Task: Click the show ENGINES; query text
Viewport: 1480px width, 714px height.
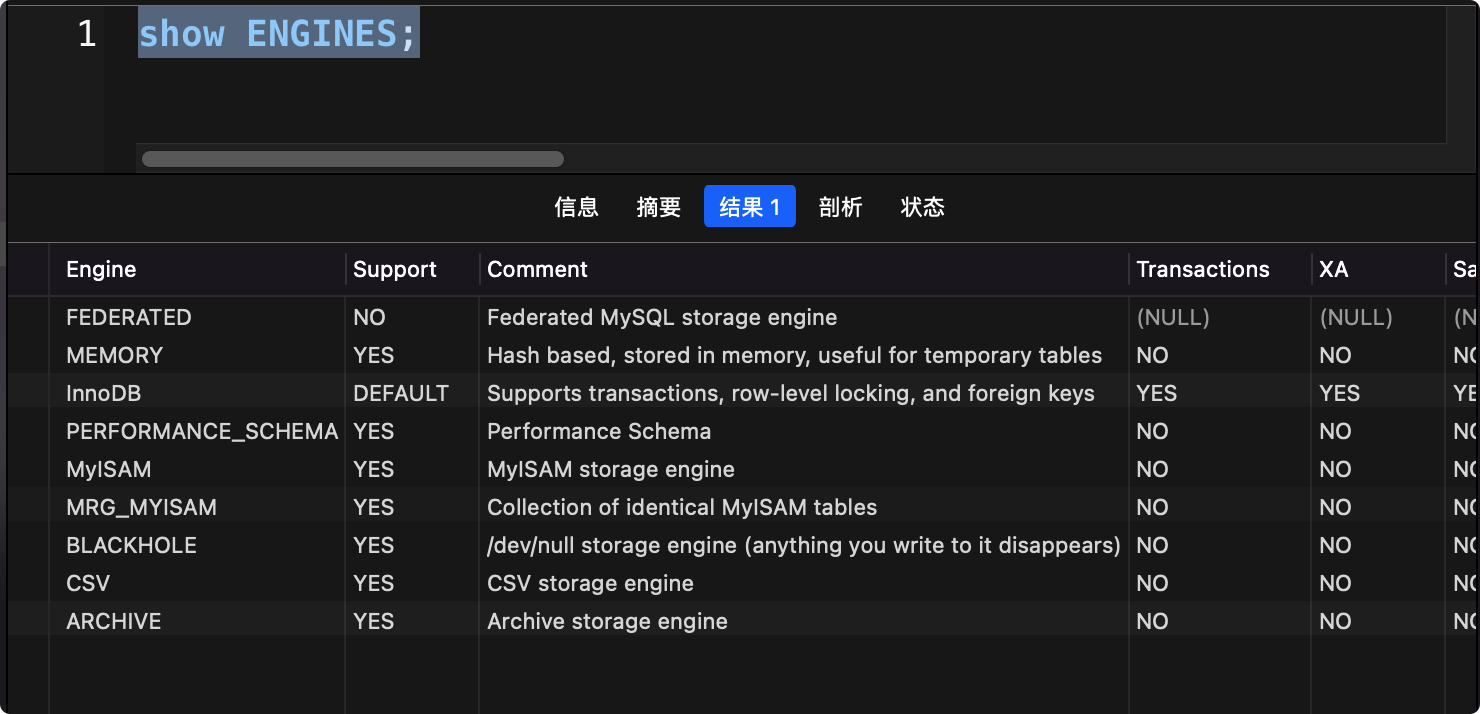Action: [278, 33]
